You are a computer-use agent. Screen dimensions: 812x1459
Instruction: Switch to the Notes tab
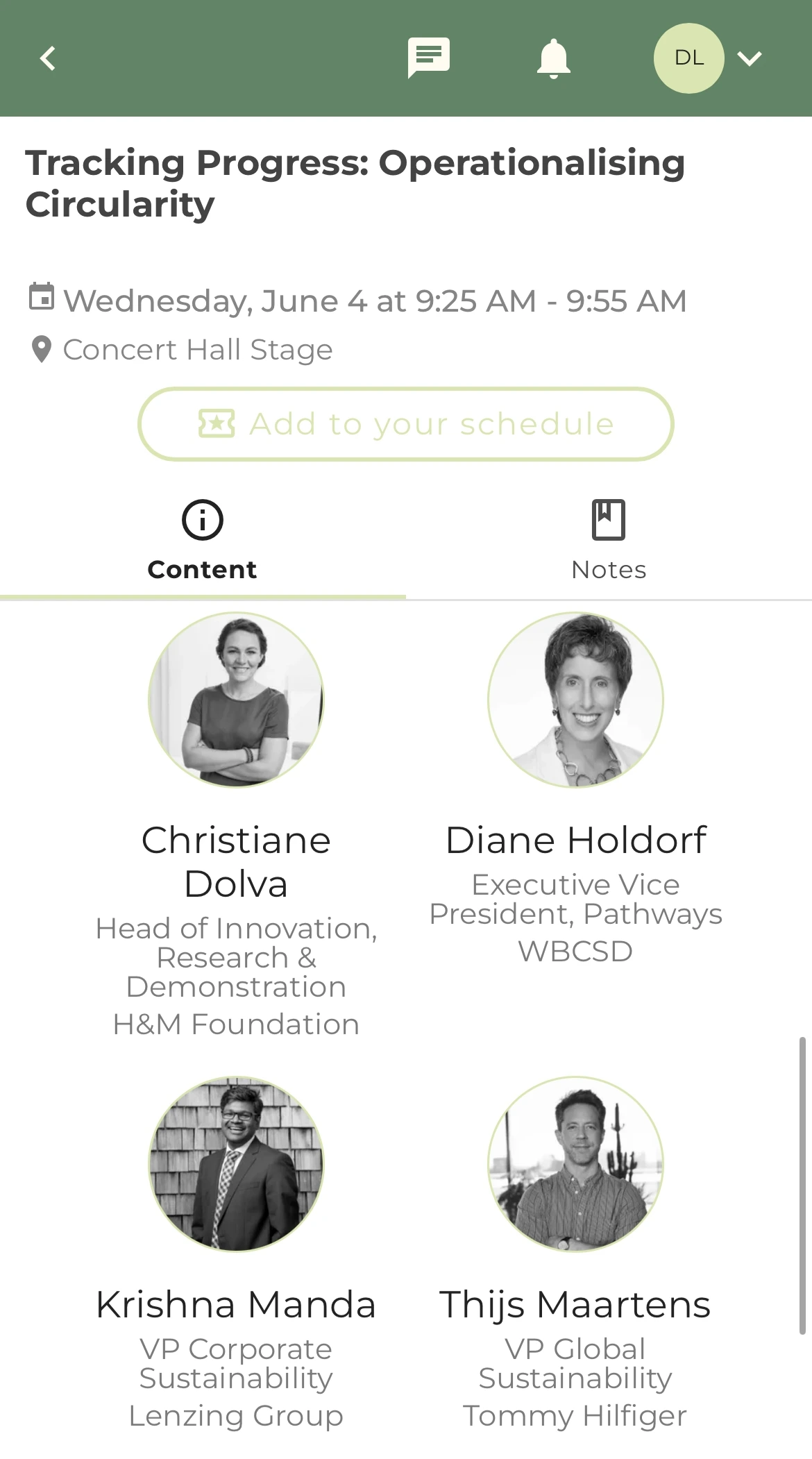609,541
